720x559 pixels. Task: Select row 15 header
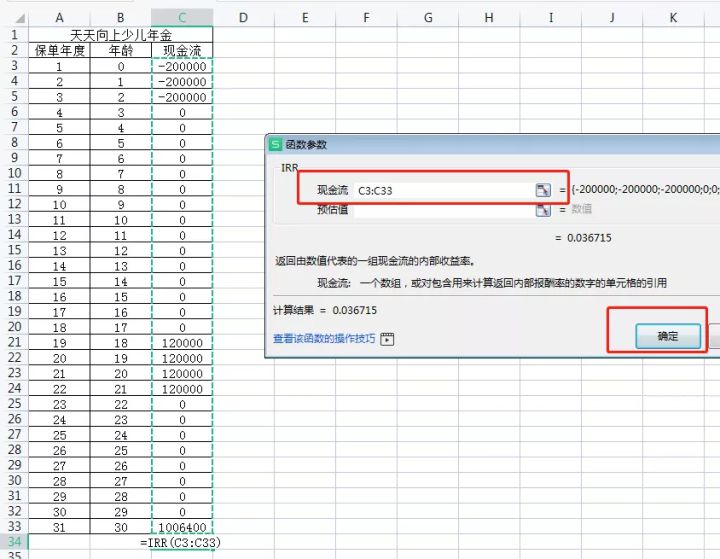pyautogui.click(x=14, y=250)
